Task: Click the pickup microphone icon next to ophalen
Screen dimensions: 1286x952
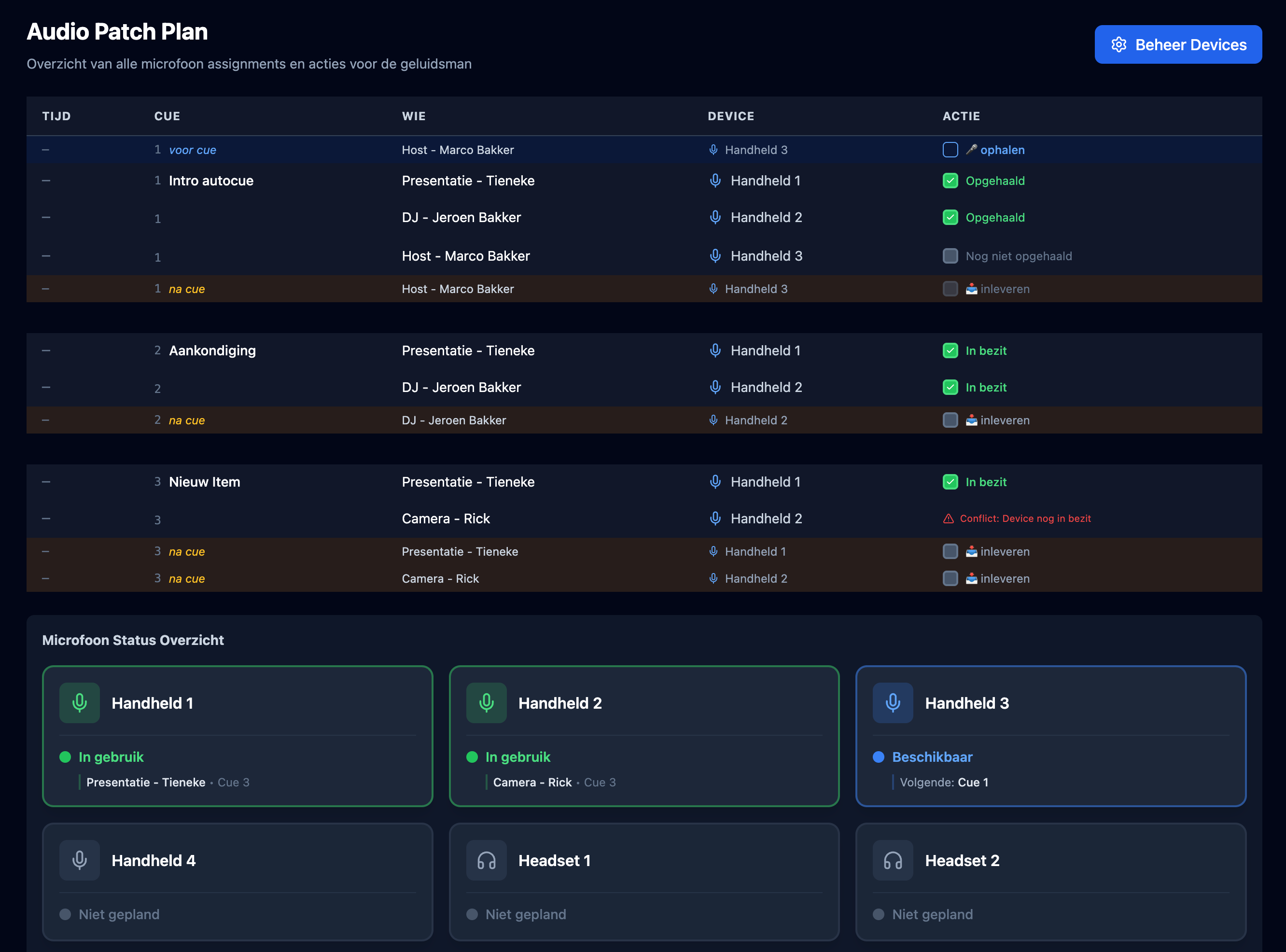Action: point(971,150)
